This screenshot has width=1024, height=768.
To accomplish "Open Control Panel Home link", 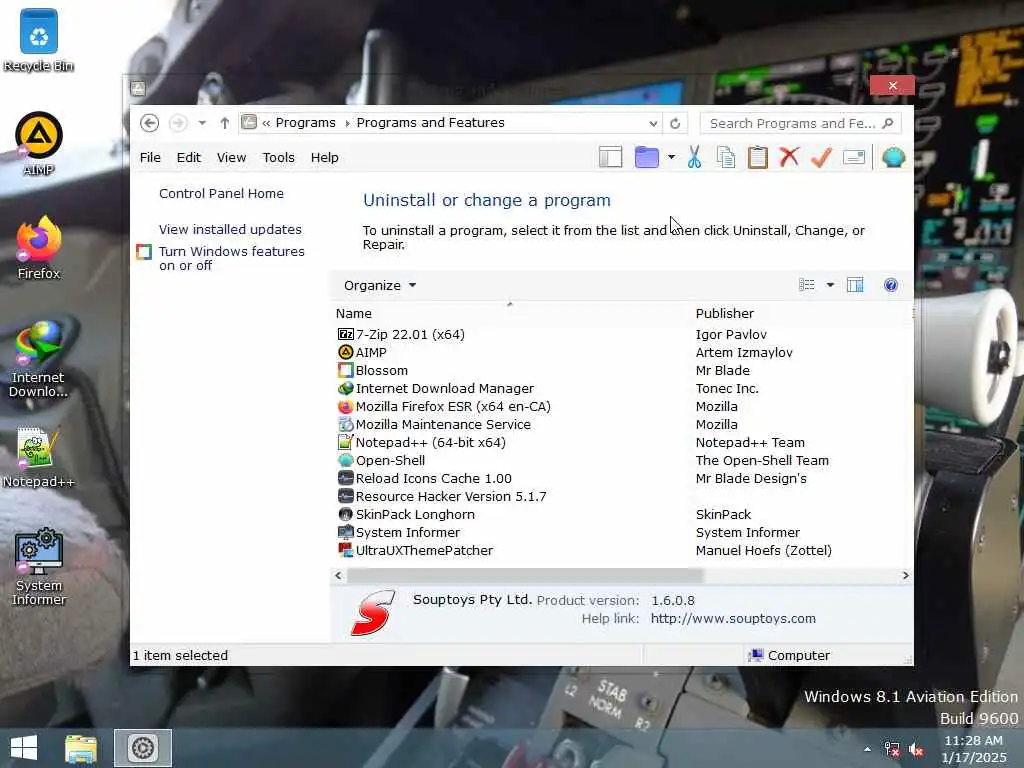I will tap(221, 194).
